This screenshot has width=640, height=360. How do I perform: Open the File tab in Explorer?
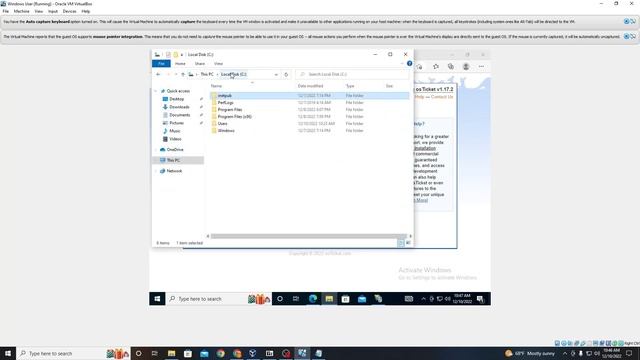click(161, 64)
